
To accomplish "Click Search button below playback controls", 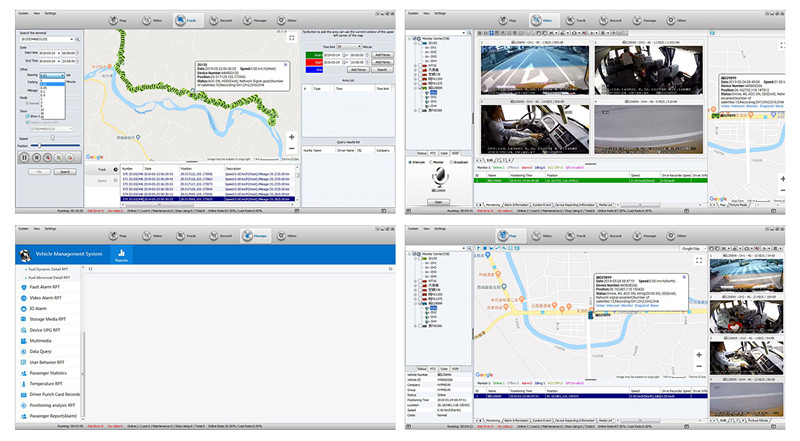I will click(64, 172).
